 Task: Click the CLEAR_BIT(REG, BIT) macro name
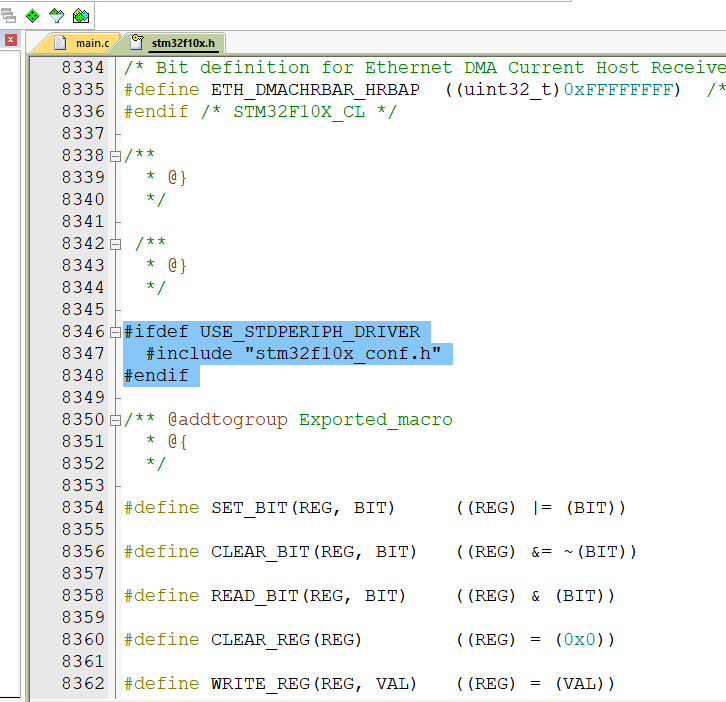pos(314,552)
